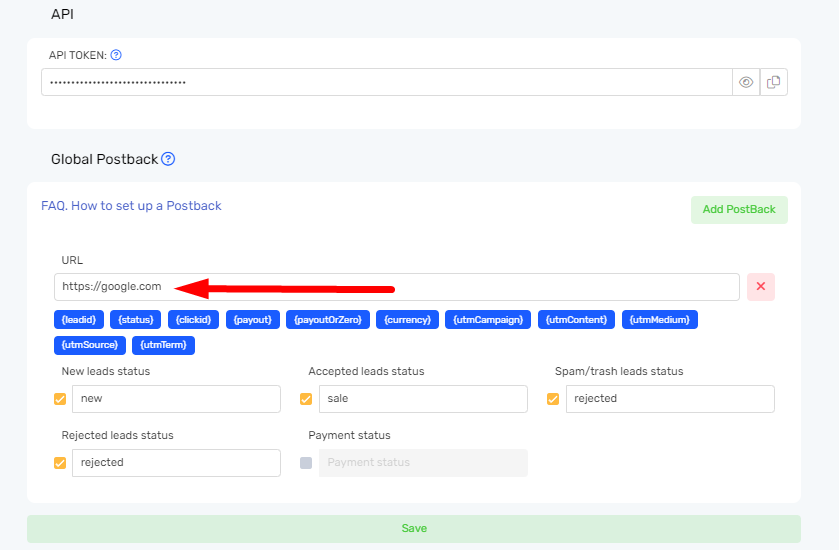This screenshot has width=839, height=550.
Task: Delete the postback URL with red X
Action: pyautogui.click(x=761, y=287)
